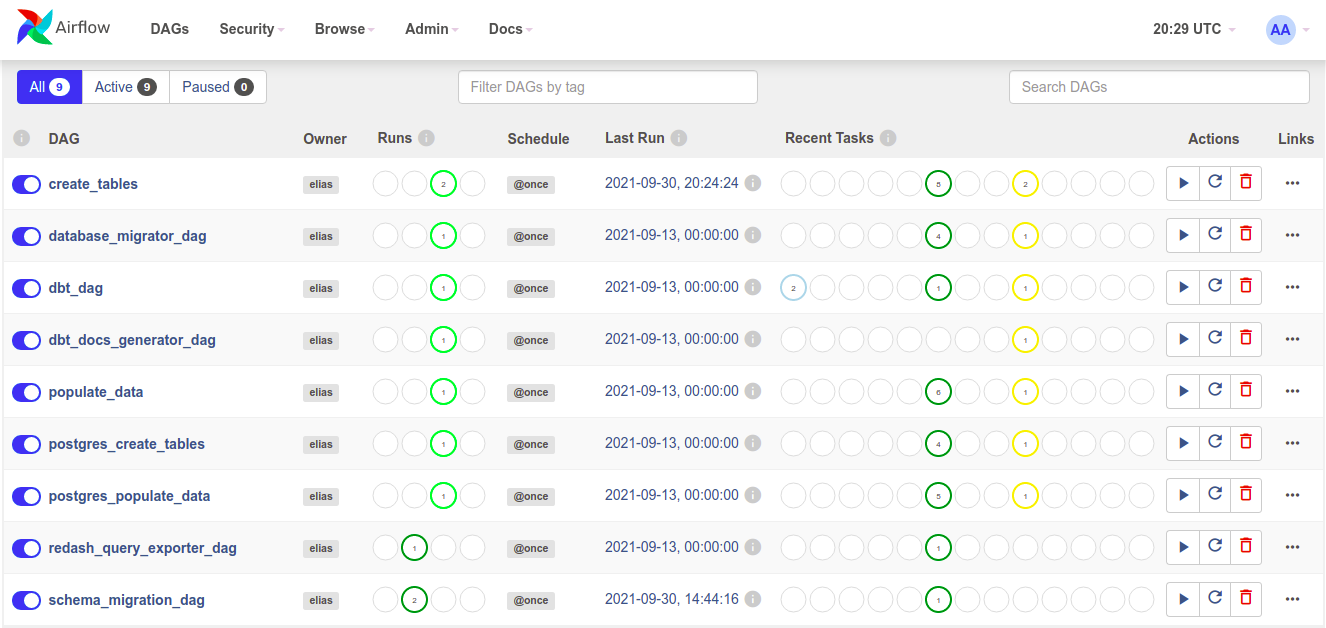Trigger the dbt_dag play button
This screenshot has width=1326, height=628.
point(1183,287)
